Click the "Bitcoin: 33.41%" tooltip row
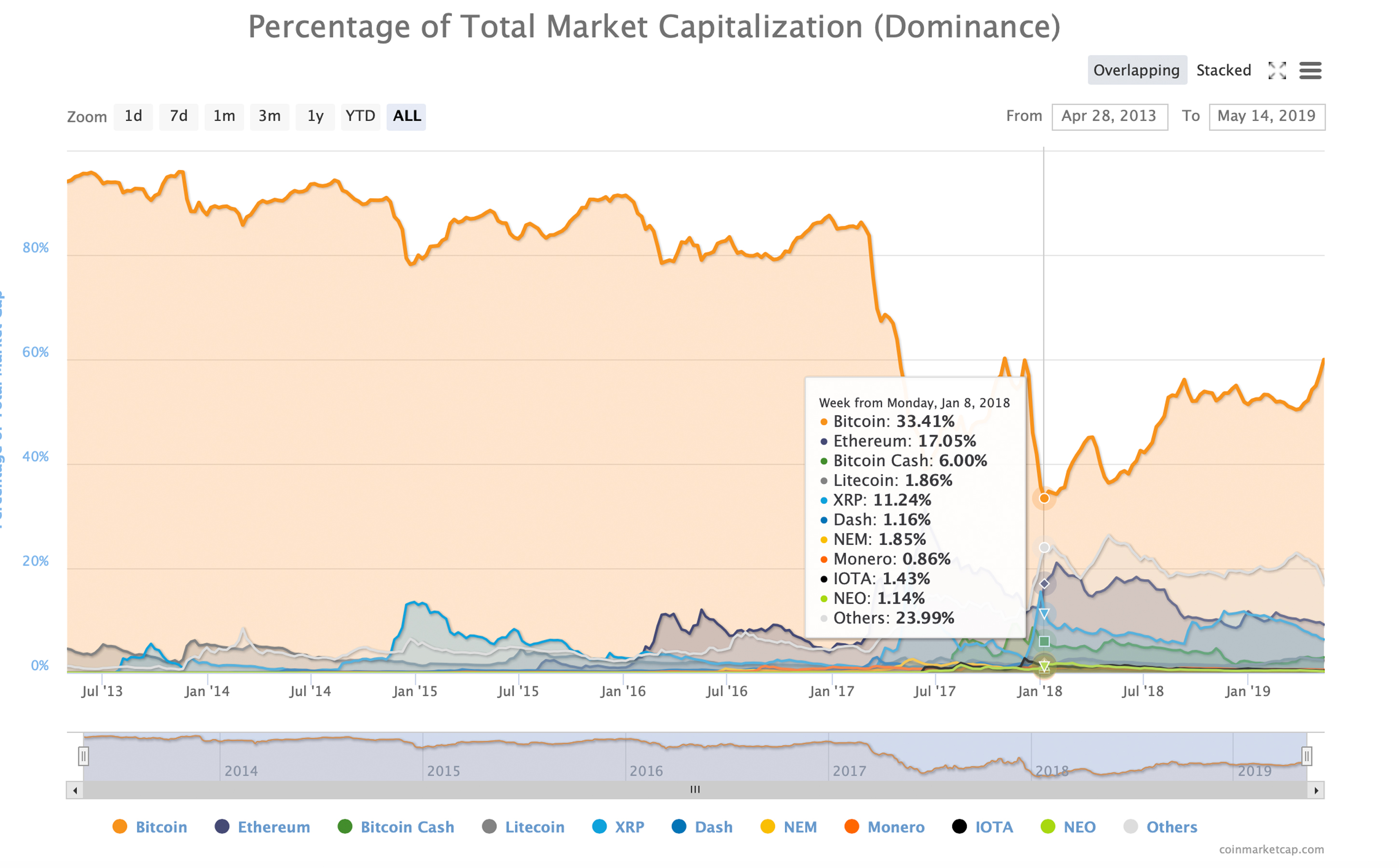 [888, 422]
